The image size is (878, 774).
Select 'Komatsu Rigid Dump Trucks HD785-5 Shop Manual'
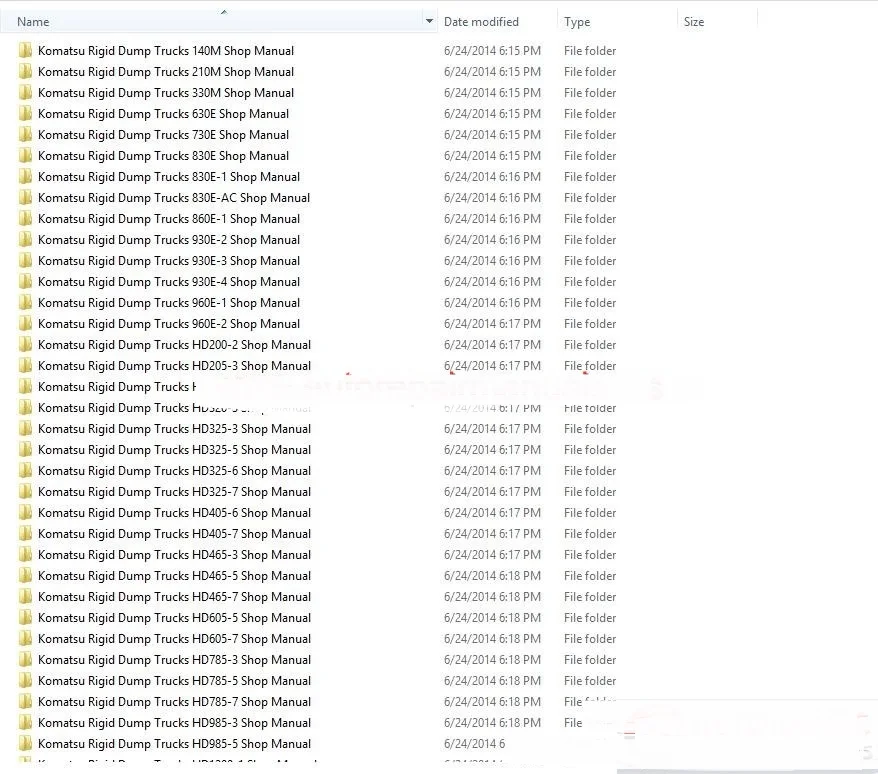click(x=174, y=681)
